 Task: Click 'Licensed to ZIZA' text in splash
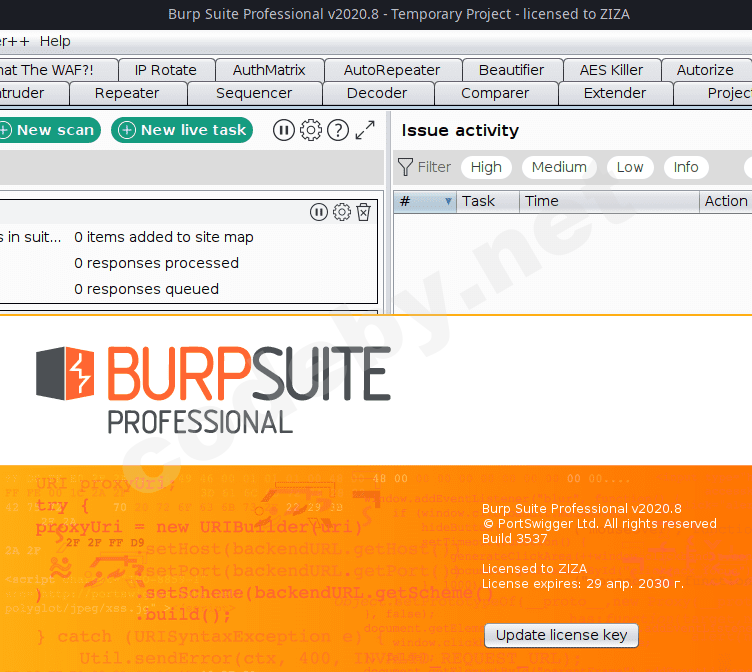click(x=534, y=568)
